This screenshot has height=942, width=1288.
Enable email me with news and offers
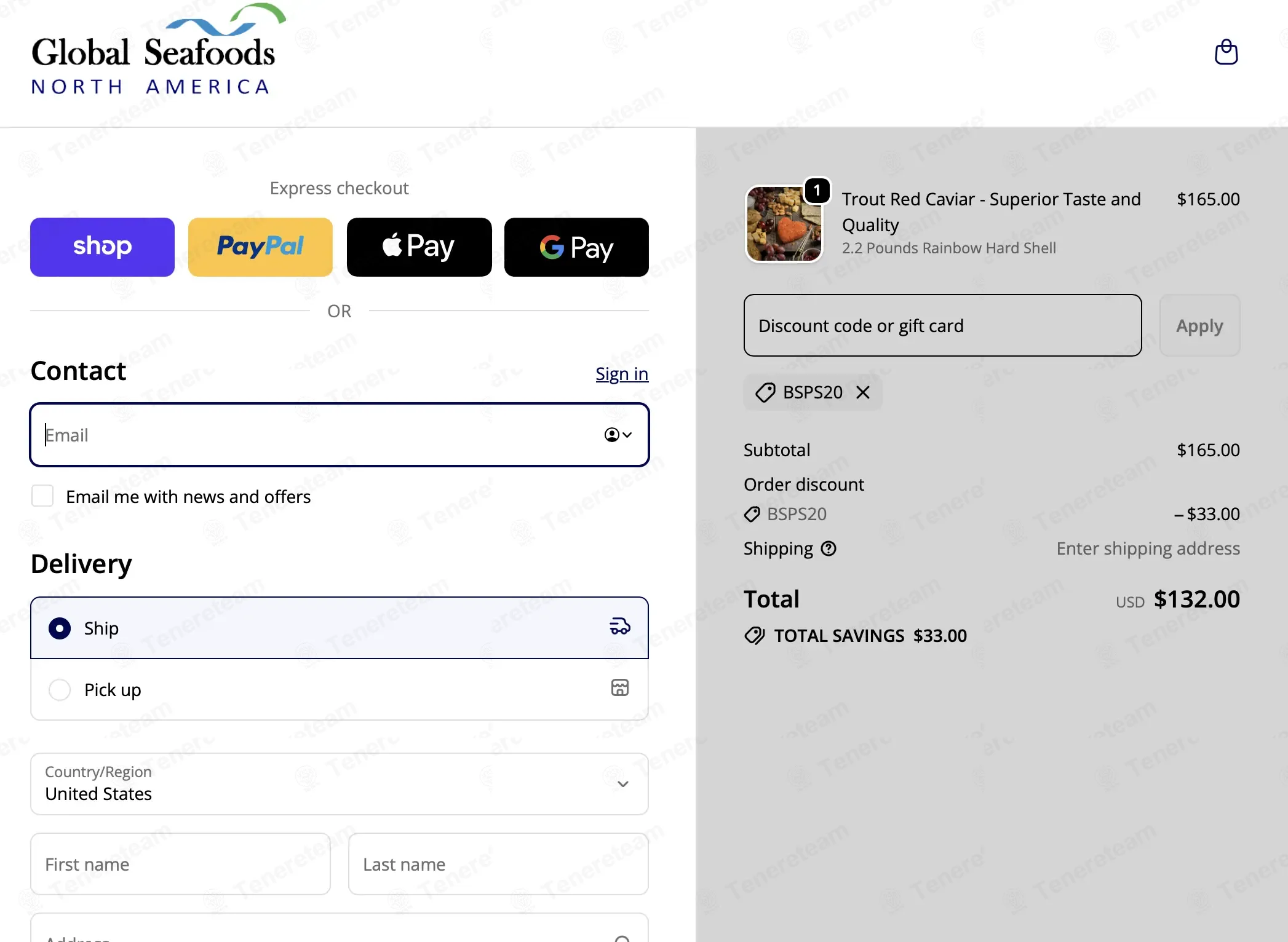tap(42, 496)
